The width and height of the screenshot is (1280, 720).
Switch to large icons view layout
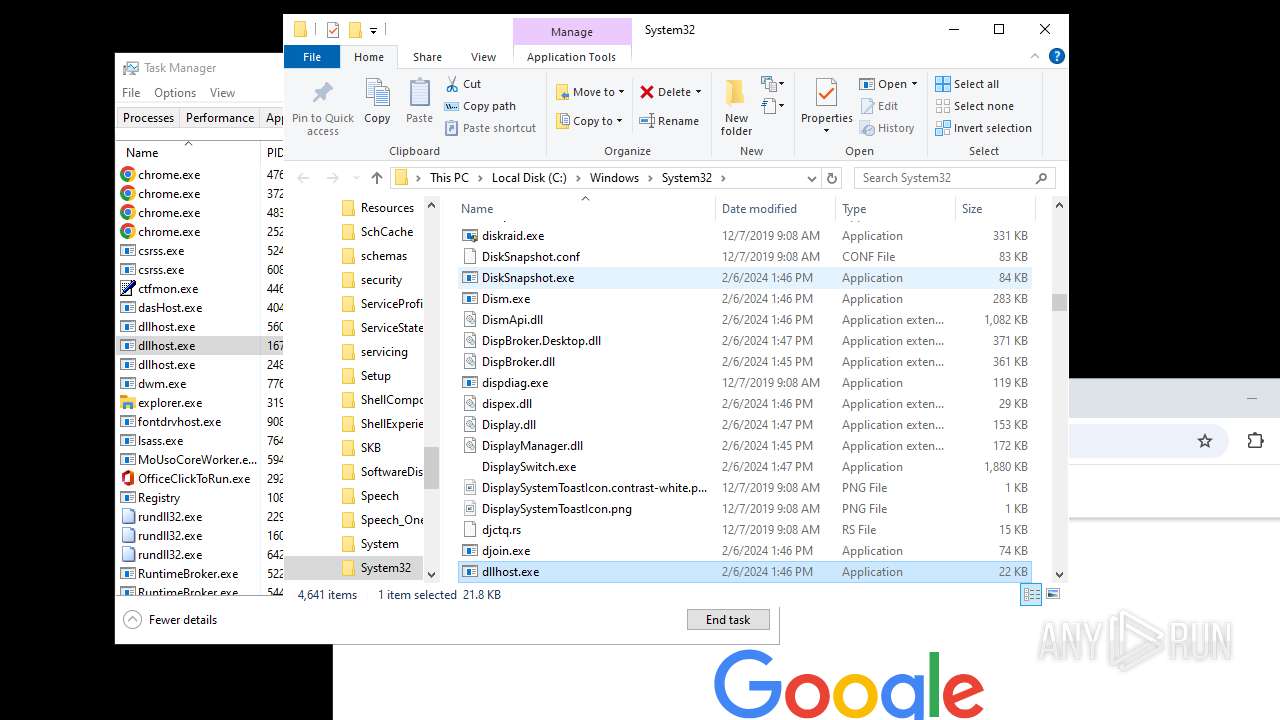[1052, 594]
